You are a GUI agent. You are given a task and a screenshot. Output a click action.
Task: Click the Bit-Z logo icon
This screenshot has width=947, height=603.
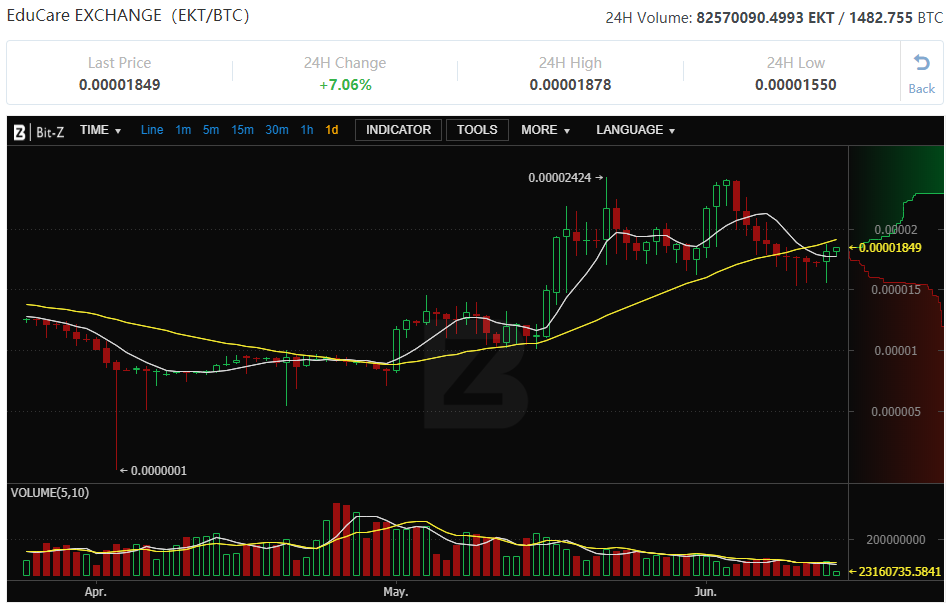coord(19,130)
